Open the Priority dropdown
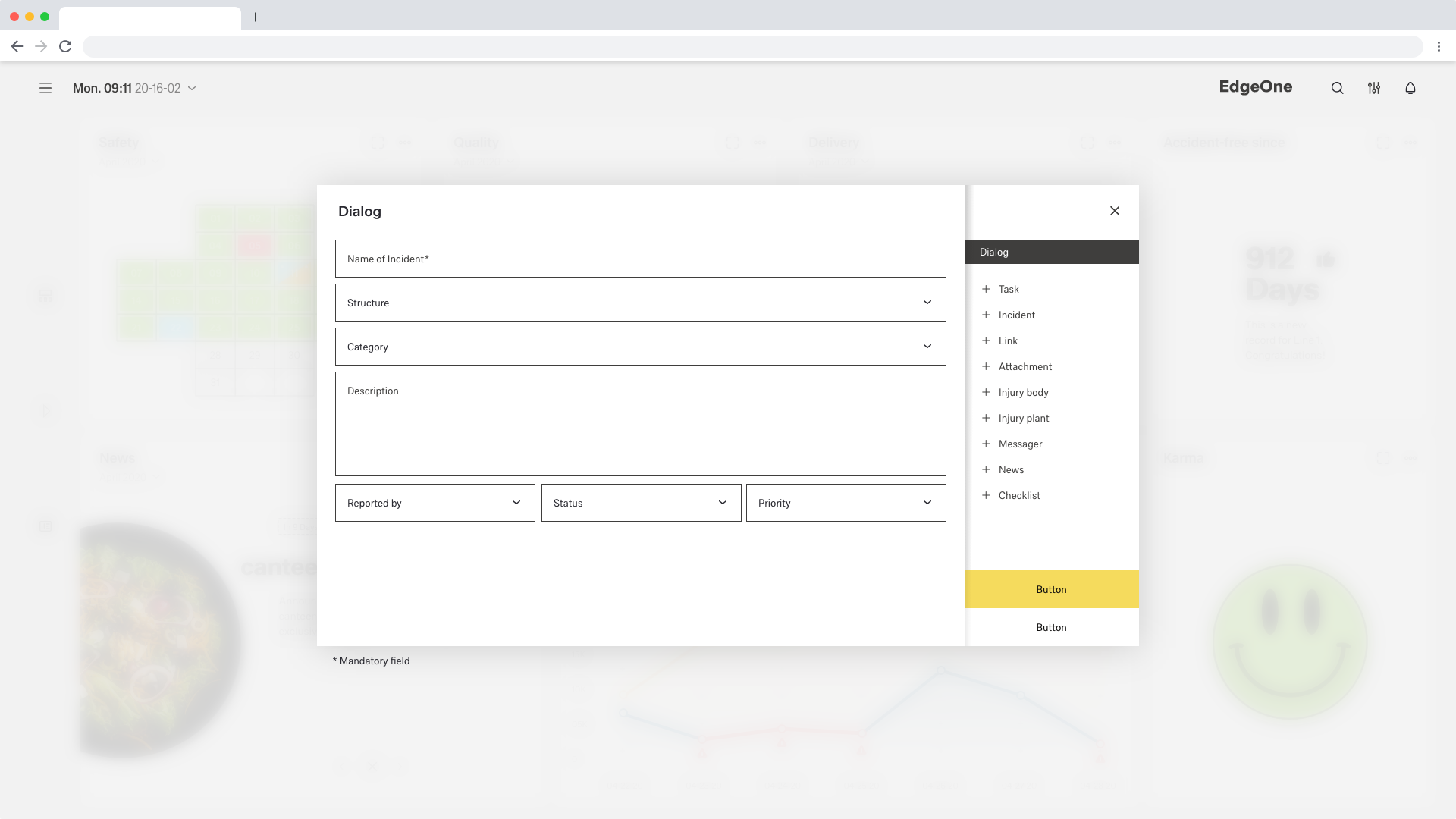 point(927,503)
